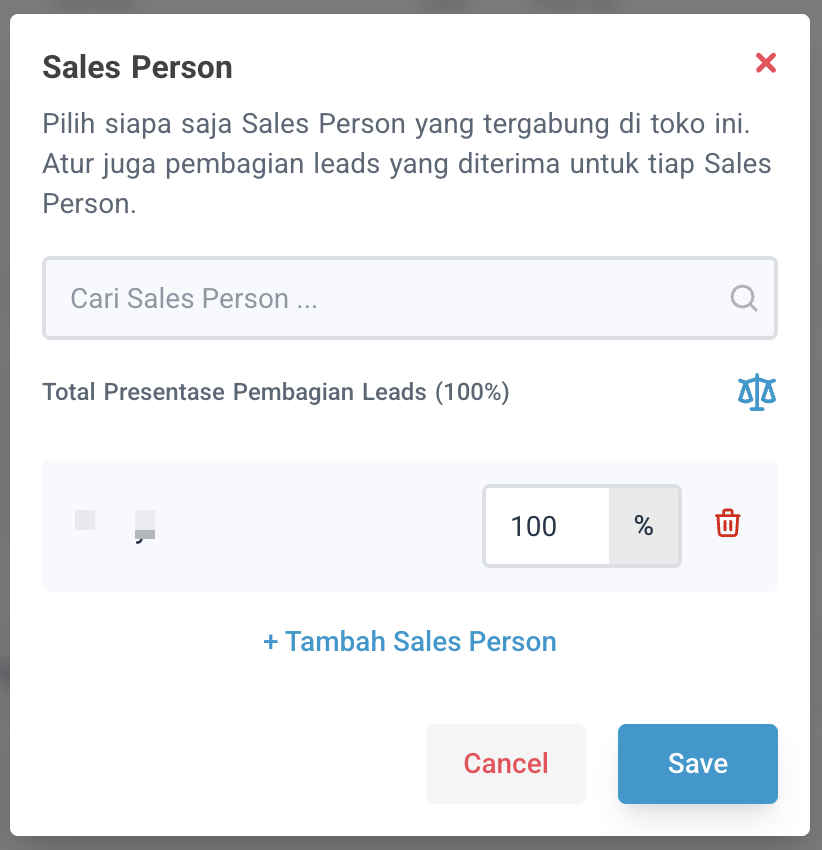This screenshot has height=850, width=822.
Task: Delete the sales person with the trash icon
Action: click(727, 523)
